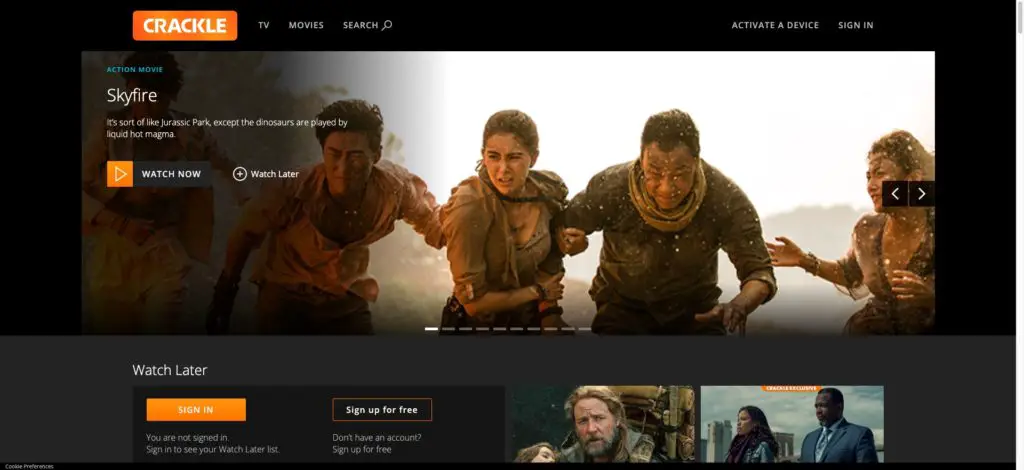Jump to the fifth carousel slide indicator
The image size is (1024, 470).
tap(500, 329)
